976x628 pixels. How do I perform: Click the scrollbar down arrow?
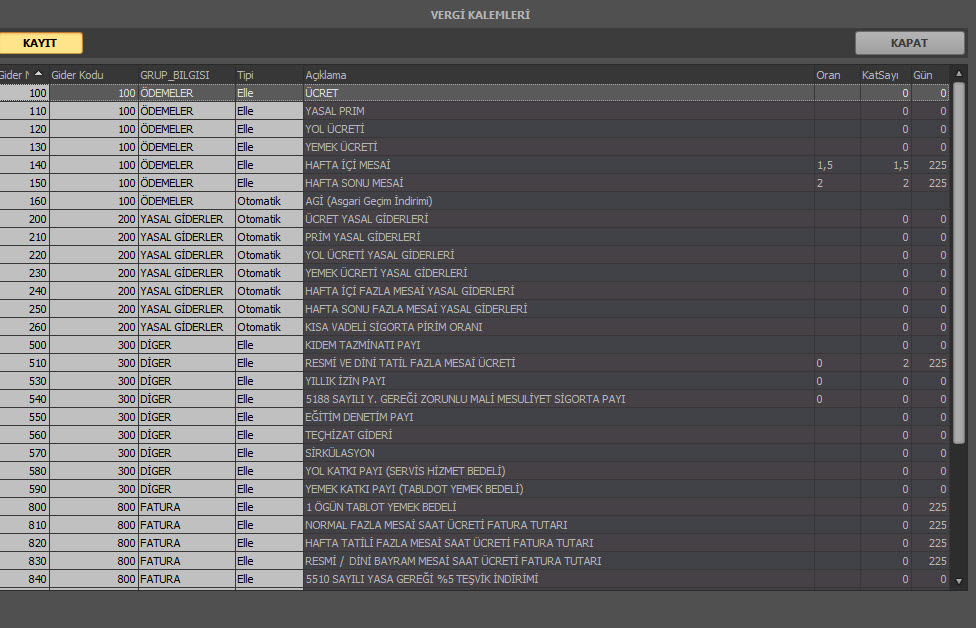pos(959,581)
